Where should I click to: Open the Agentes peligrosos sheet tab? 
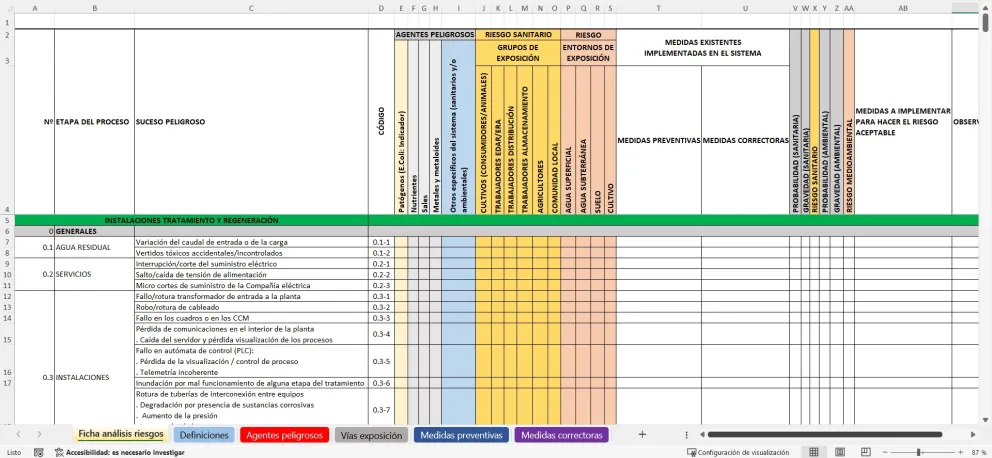click(x=283, y=435)
